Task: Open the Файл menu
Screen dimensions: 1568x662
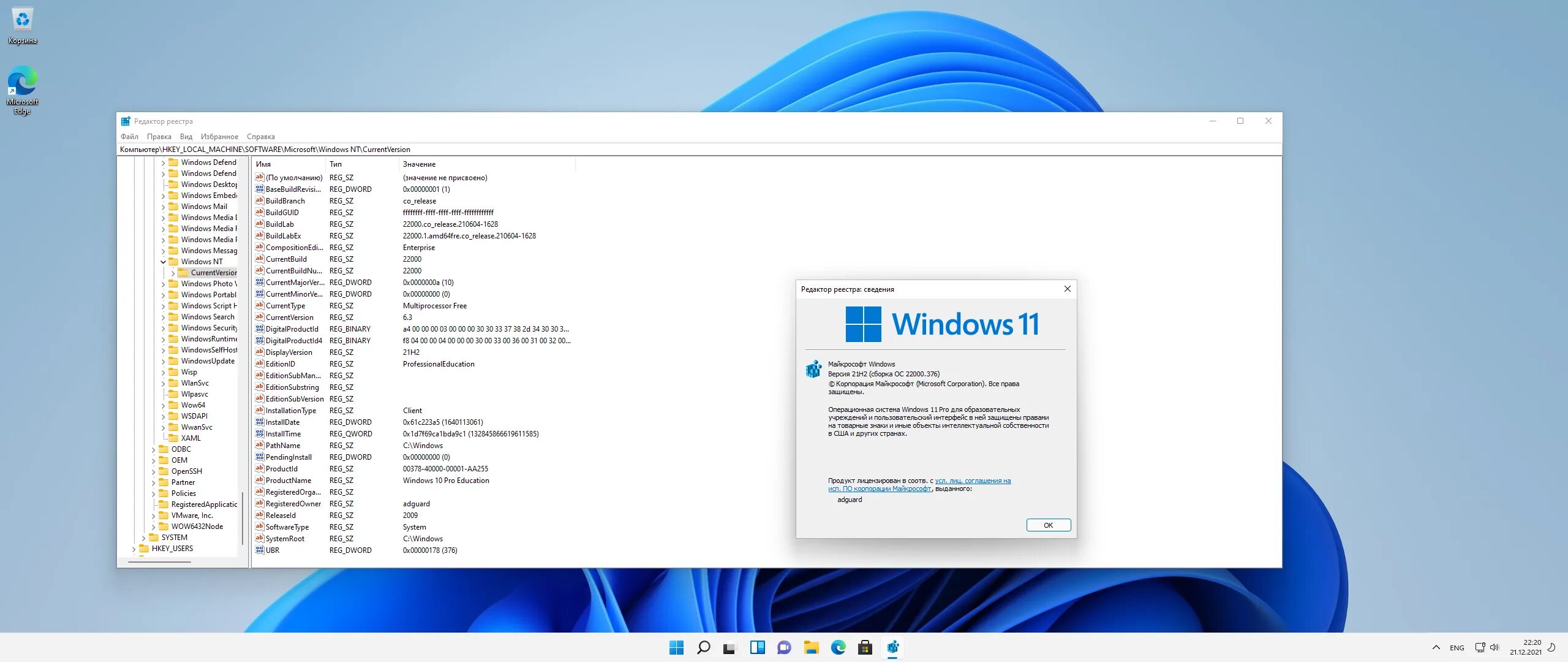Action: [x=130, y=136]
